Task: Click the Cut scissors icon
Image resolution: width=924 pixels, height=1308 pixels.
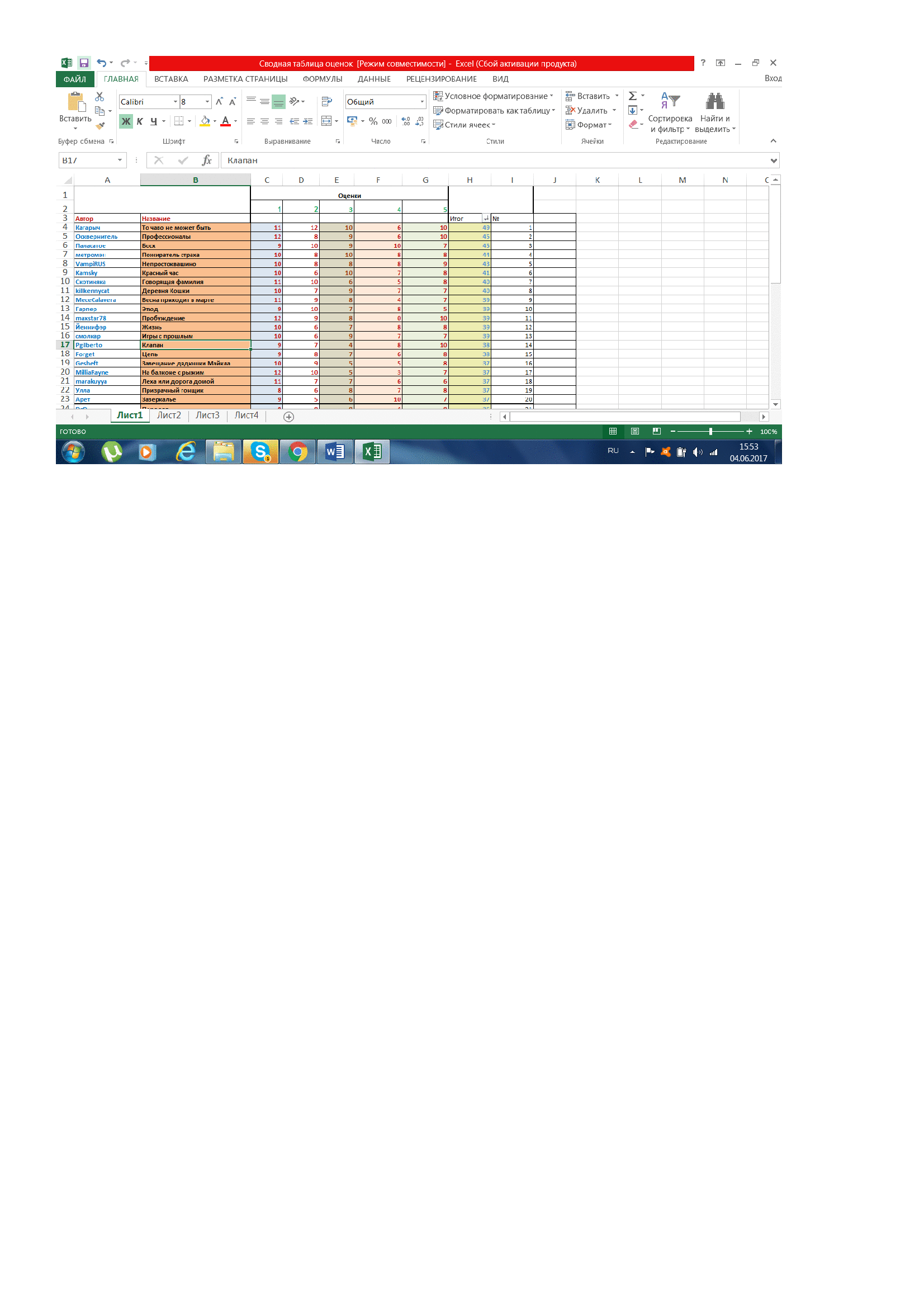Action: click(x=99, y=97)
